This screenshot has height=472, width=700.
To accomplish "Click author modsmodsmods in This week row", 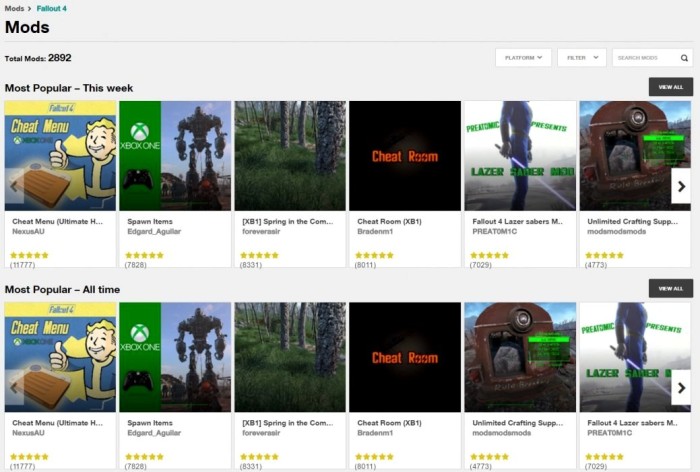I will coord(616,231).
